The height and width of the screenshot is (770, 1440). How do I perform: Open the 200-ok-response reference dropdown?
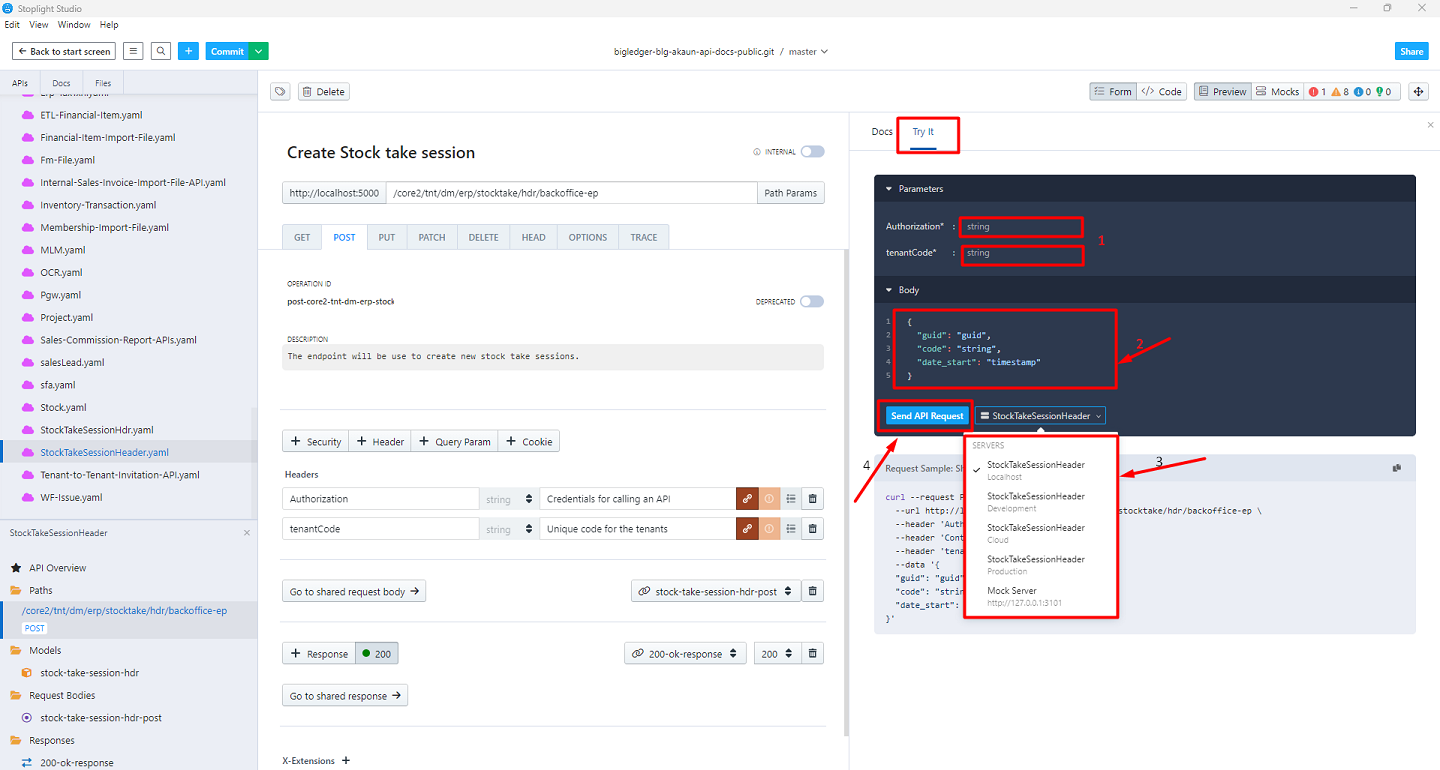(686, 654)
